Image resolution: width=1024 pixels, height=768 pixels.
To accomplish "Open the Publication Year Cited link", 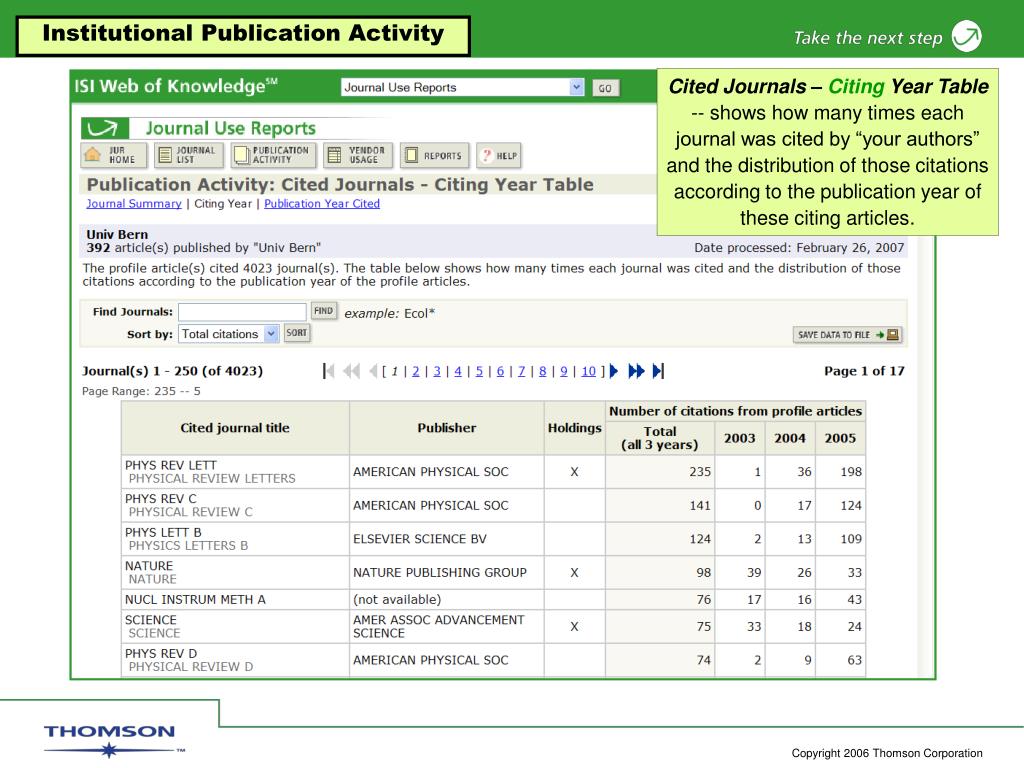I will (322, 203).
